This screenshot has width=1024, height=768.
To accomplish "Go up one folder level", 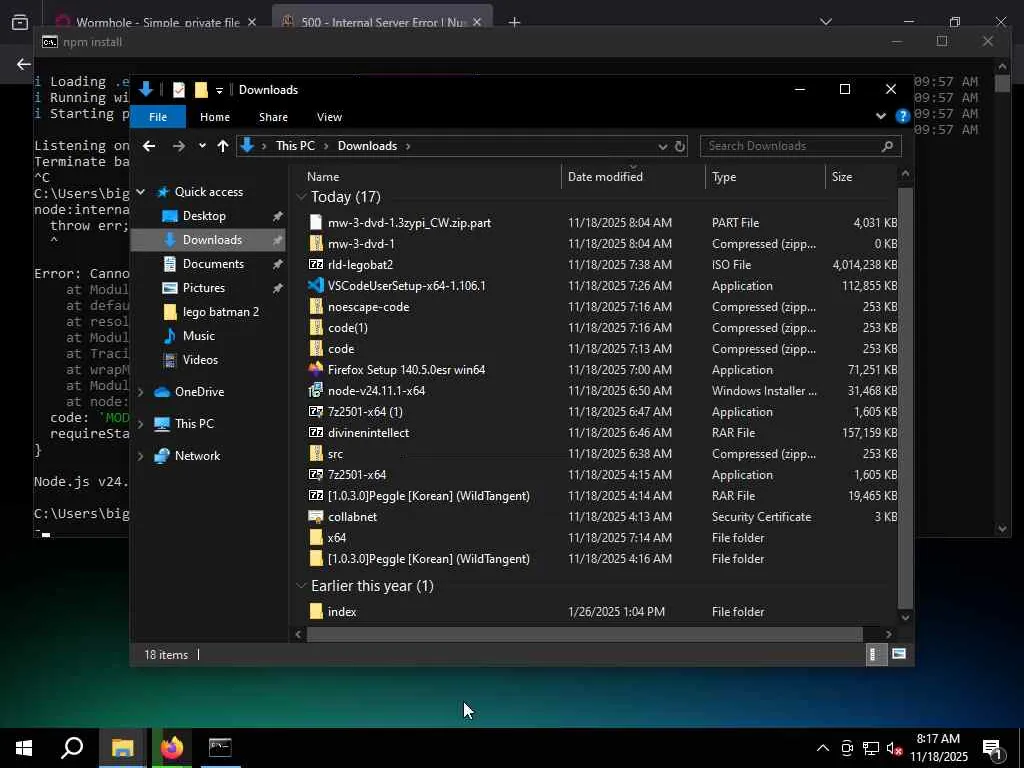I will pyautogui.click(x=223, y=146).
